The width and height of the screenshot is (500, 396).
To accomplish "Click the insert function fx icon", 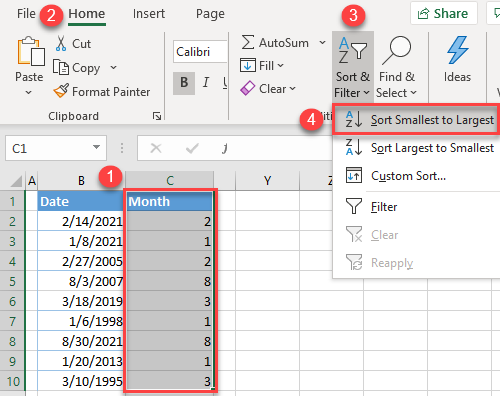I will (x=225, y=148).
